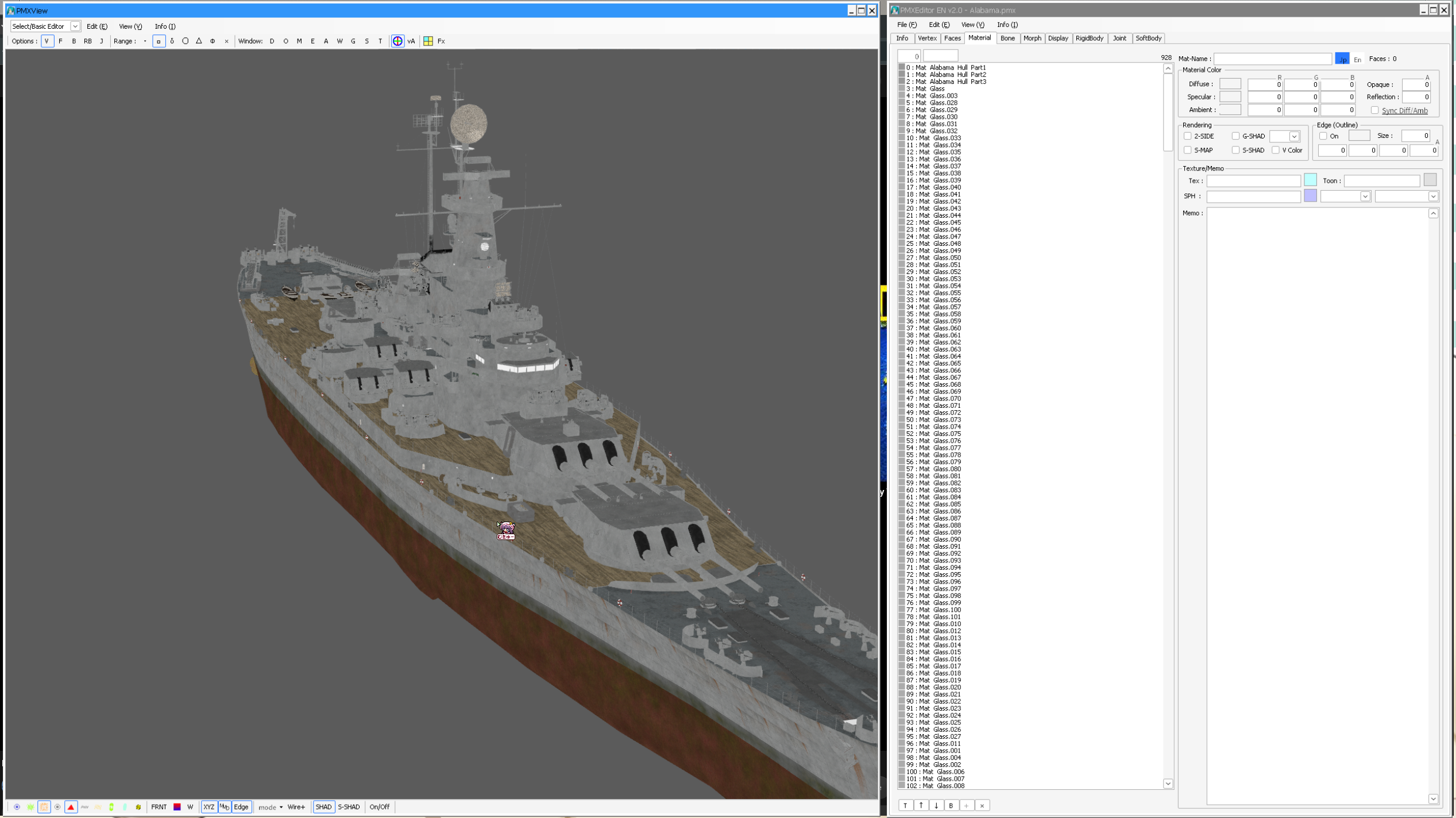Switch to the Morph tab
1456x818 pixels.
(1032, 38)
